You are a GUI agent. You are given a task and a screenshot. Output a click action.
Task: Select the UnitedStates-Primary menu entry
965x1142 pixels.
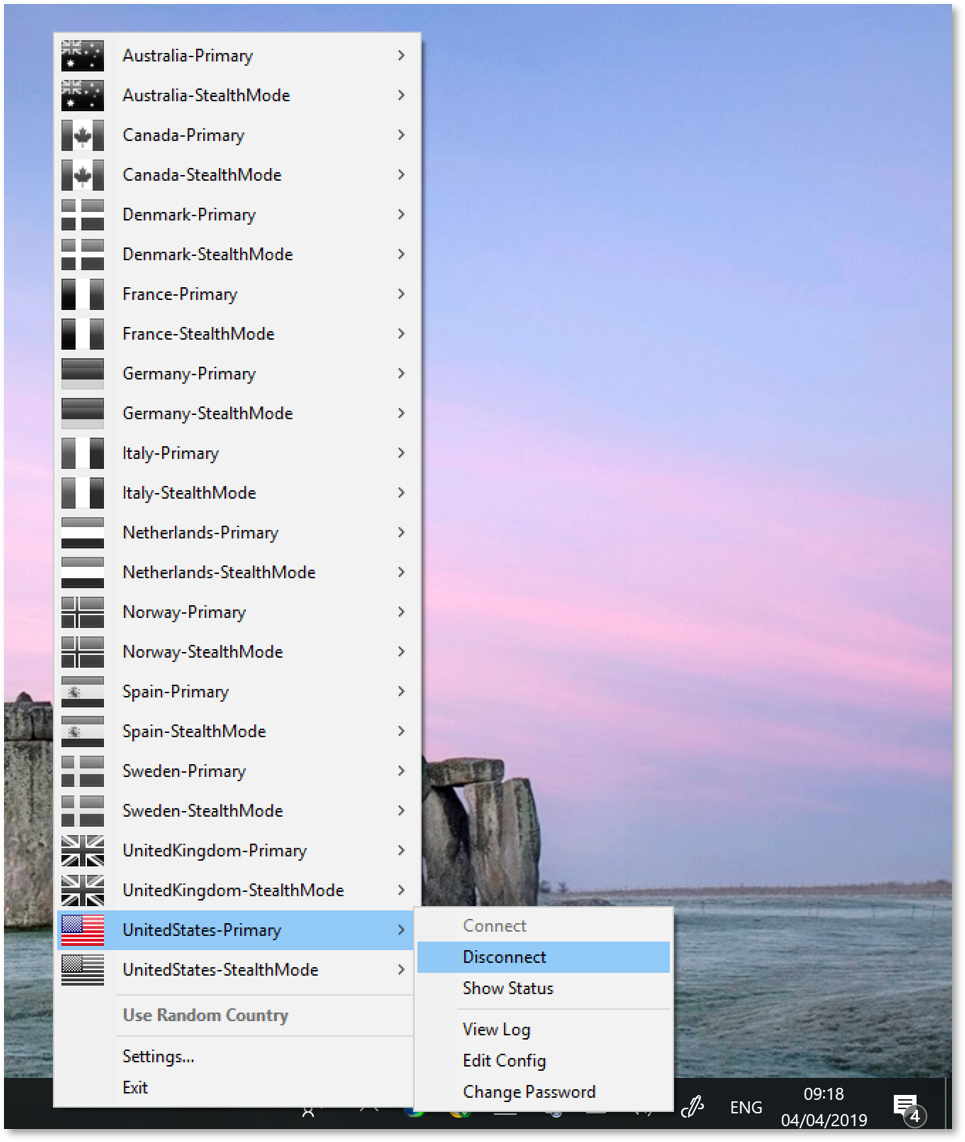[235, 930]
